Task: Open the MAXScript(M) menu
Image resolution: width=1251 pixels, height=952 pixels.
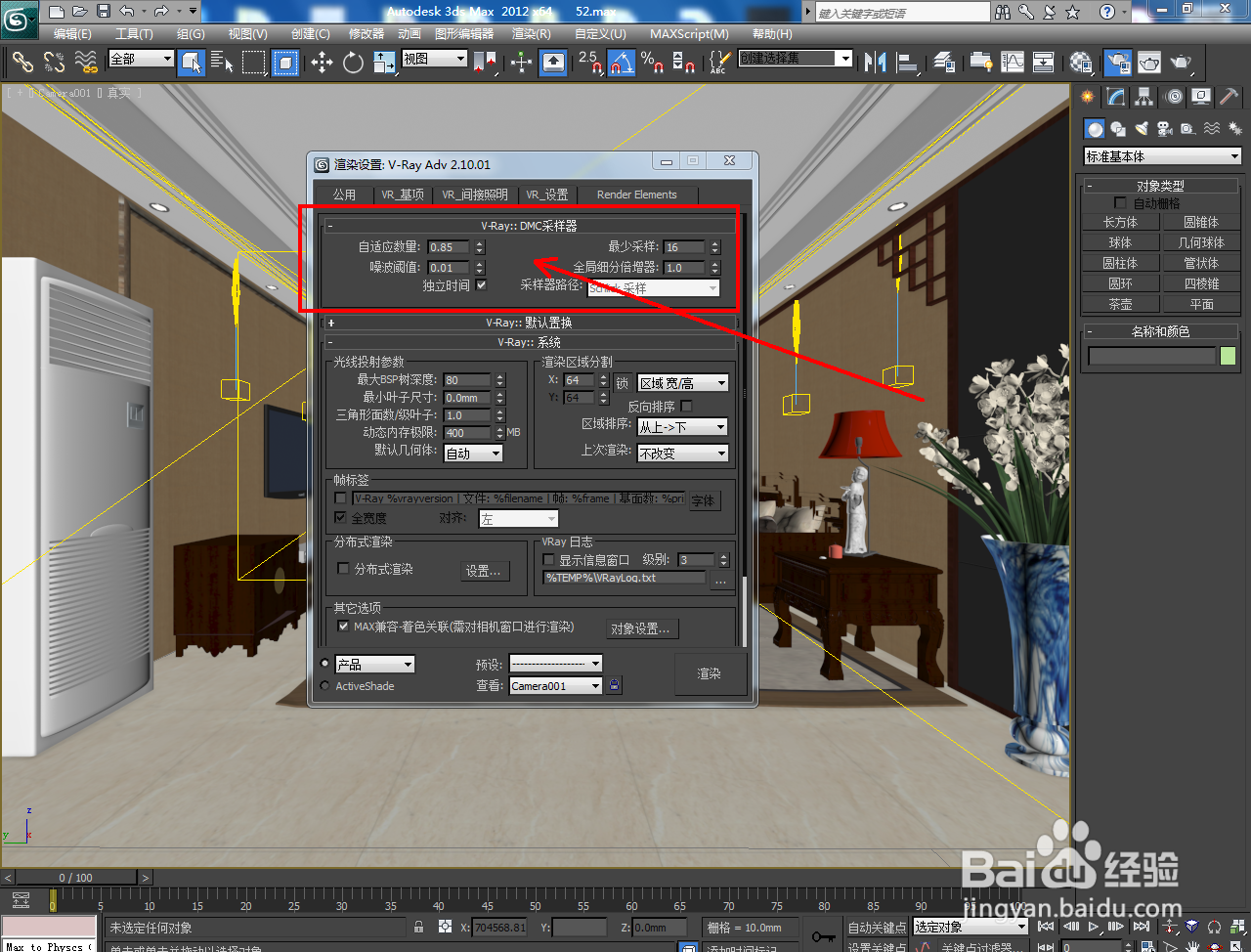Action: [x=689, y=33]
